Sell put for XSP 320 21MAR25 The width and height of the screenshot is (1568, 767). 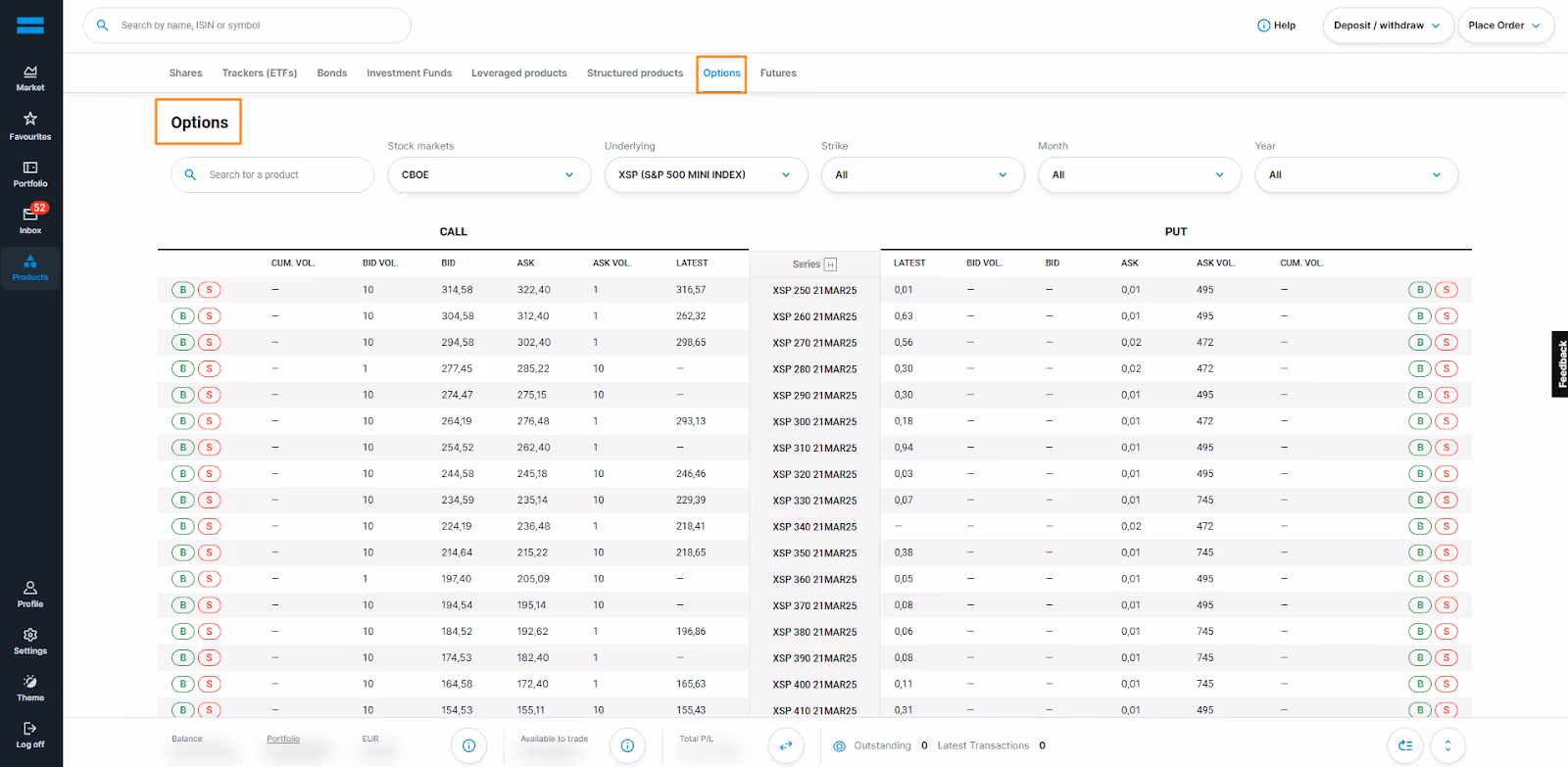click(1446, 474)
